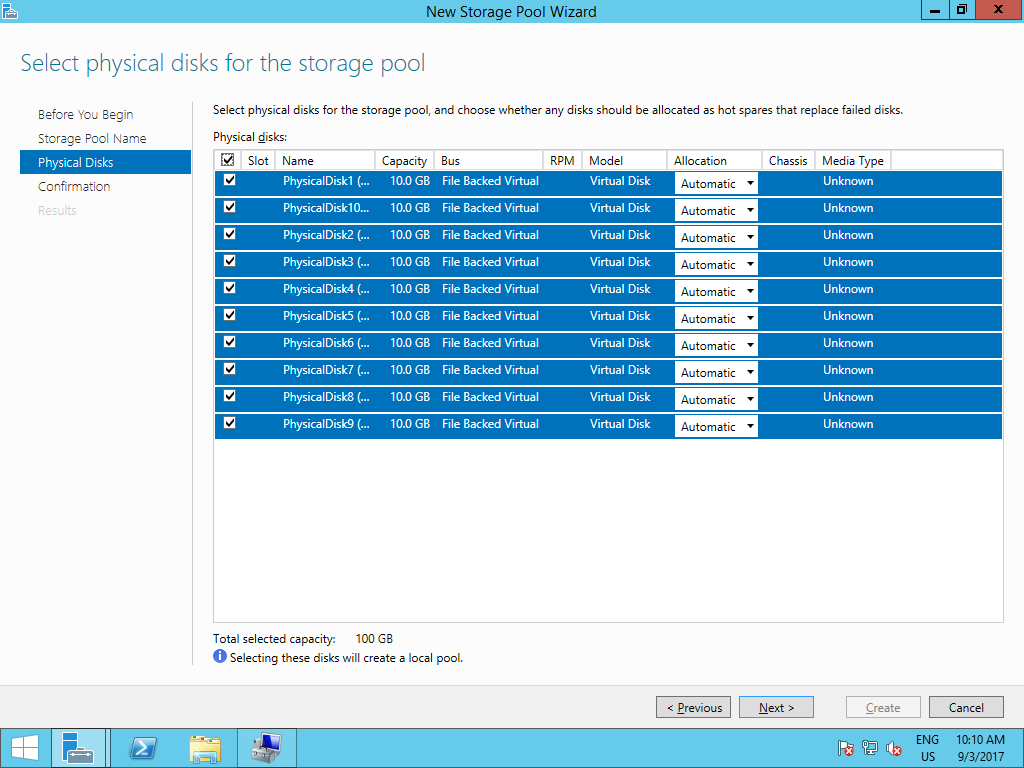Deselect the PhysicalDisk9 checkbox

[x=228, y=423]
